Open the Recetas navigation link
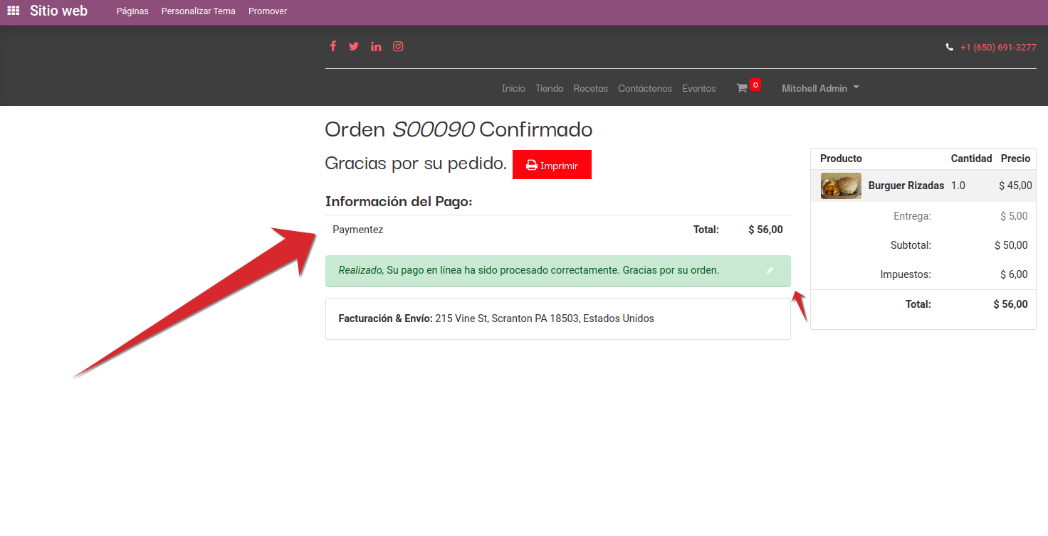This screenshot has height=536, width=1048. (590, 88)
